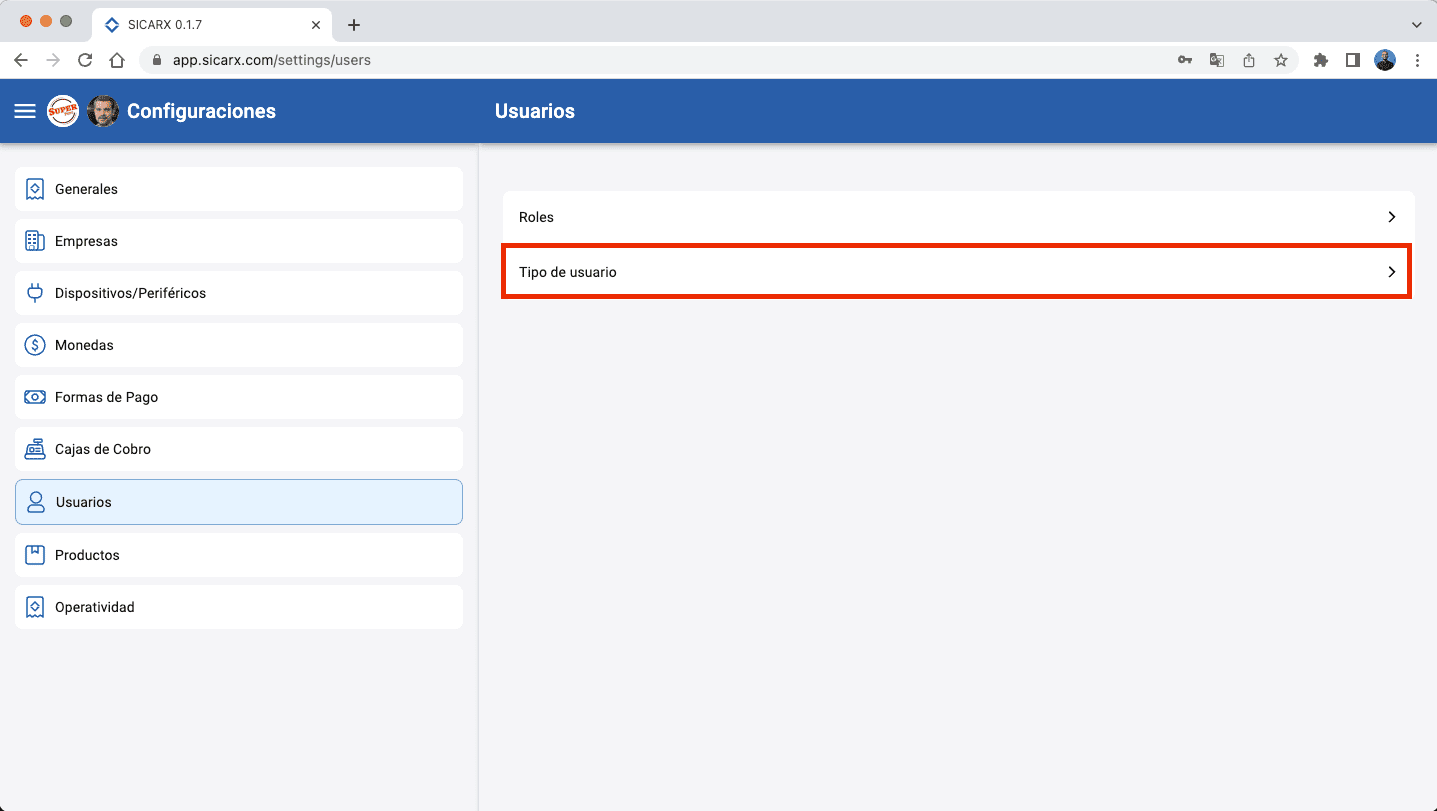This screenshot has width=1437, height=811.
Task: Click the Formas de Pago cash icon
Action: tap(35, 397)
